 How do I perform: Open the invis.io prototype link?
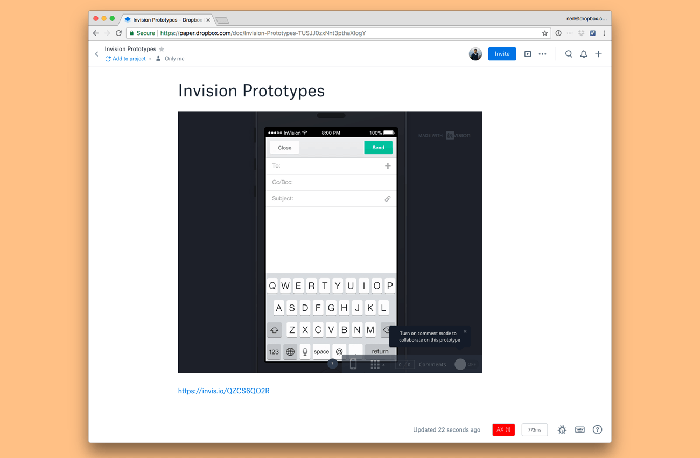pos(224,391)
